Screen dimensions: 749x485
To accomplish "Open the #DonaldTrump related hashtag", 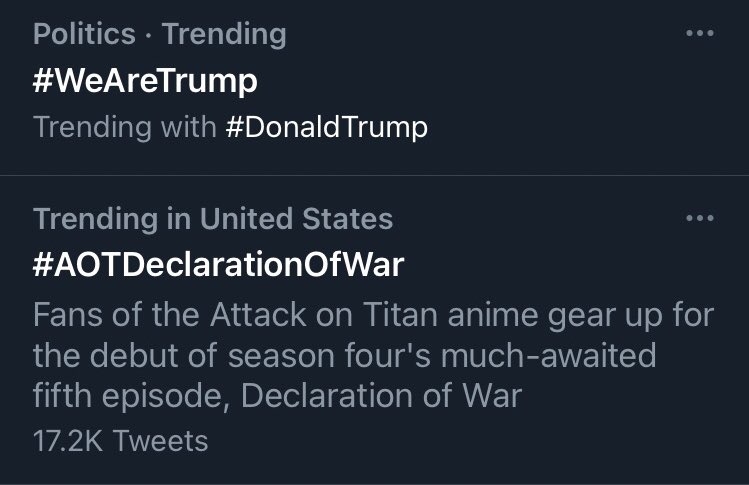I will (327, 127).
